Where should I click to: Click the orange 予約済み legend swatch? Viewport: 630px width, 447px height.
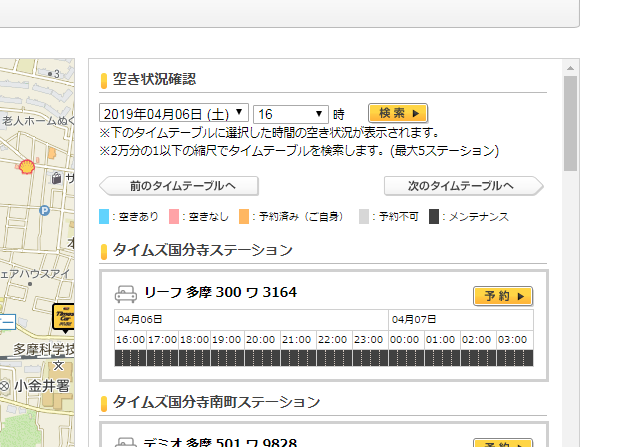(244, 216)
